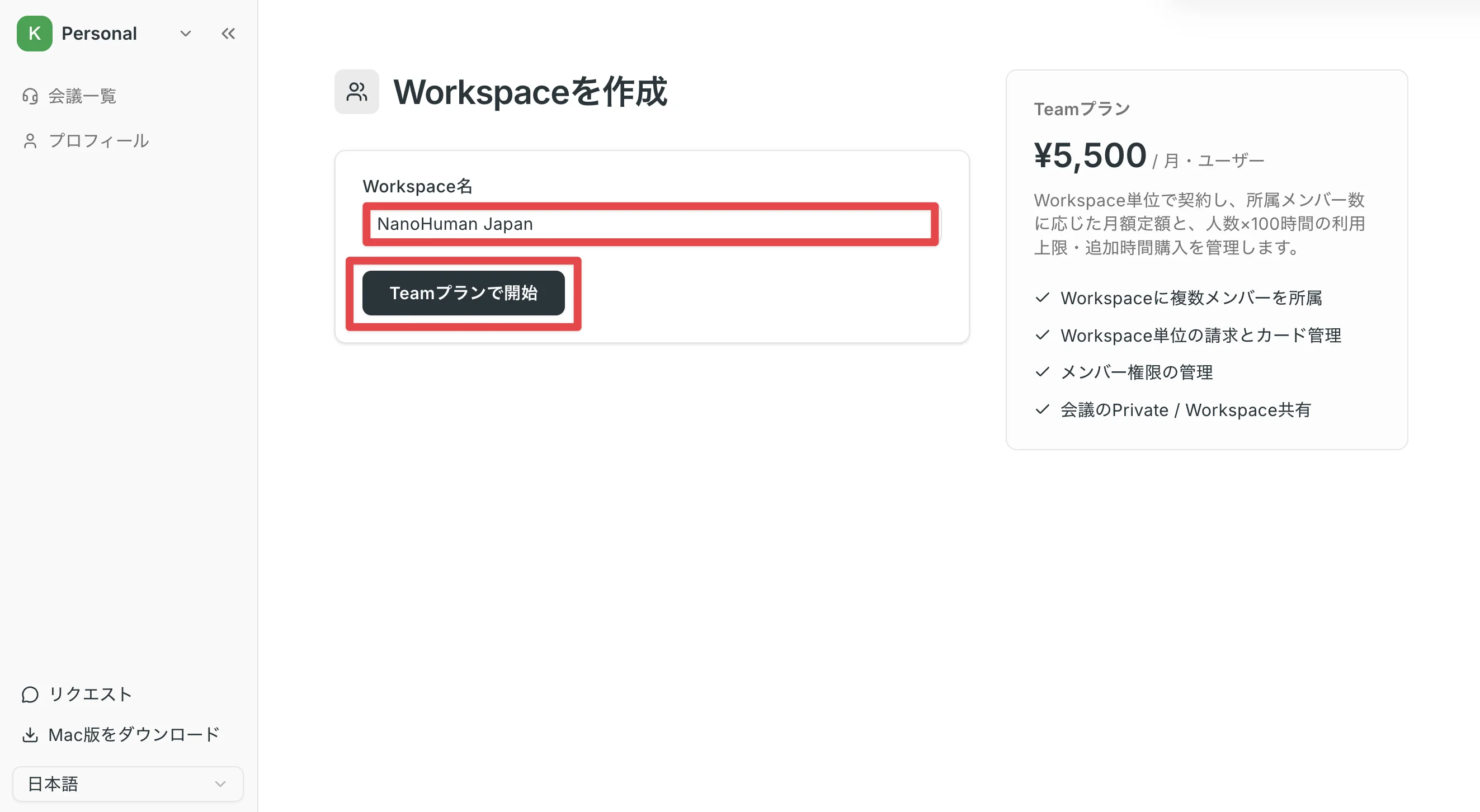1480x812 pixels.
Task: Click the text Workspaceに複数メンバーを所属
Action: tap(1191, 298)
